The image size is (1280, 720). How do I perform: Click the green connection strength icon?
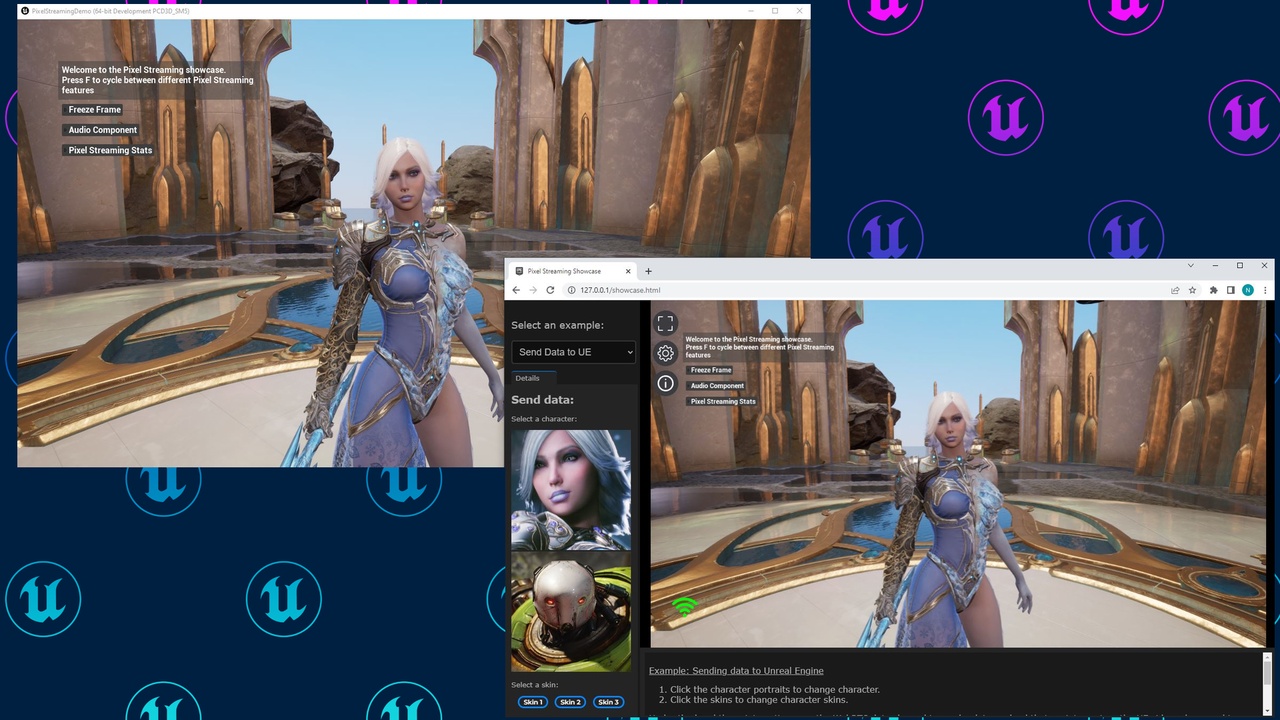point(684,606)
